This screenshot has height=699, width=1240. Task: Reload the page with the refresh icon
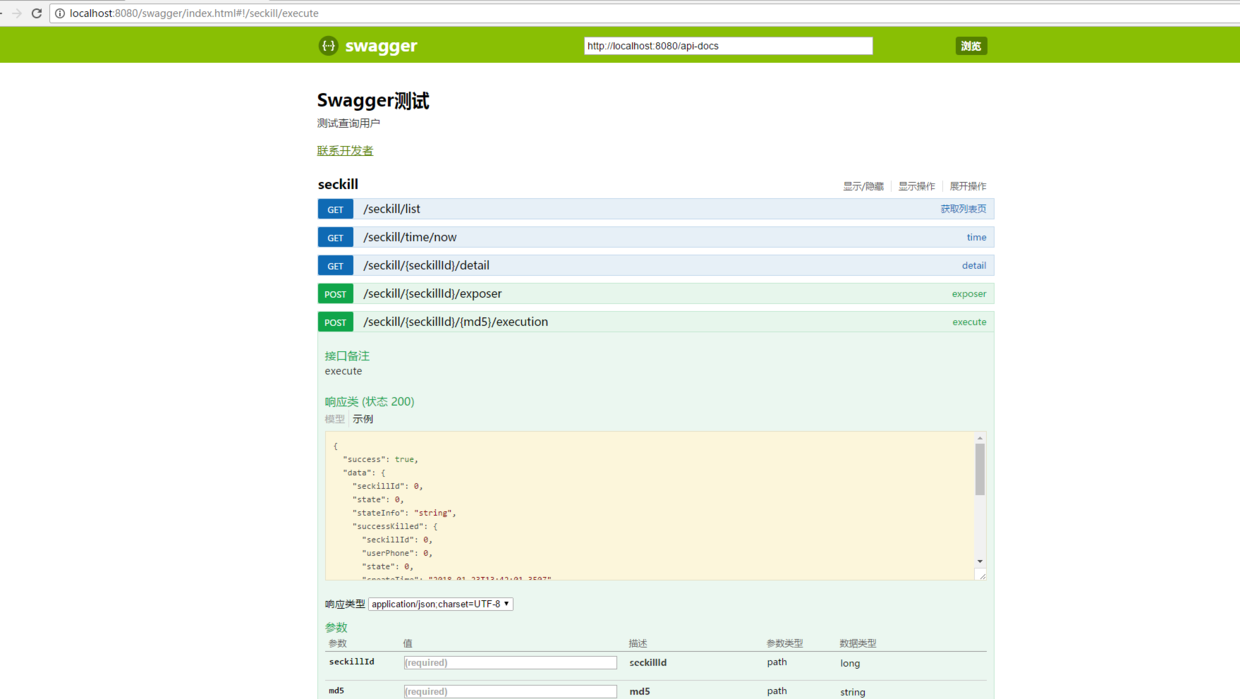click(37, 13)
